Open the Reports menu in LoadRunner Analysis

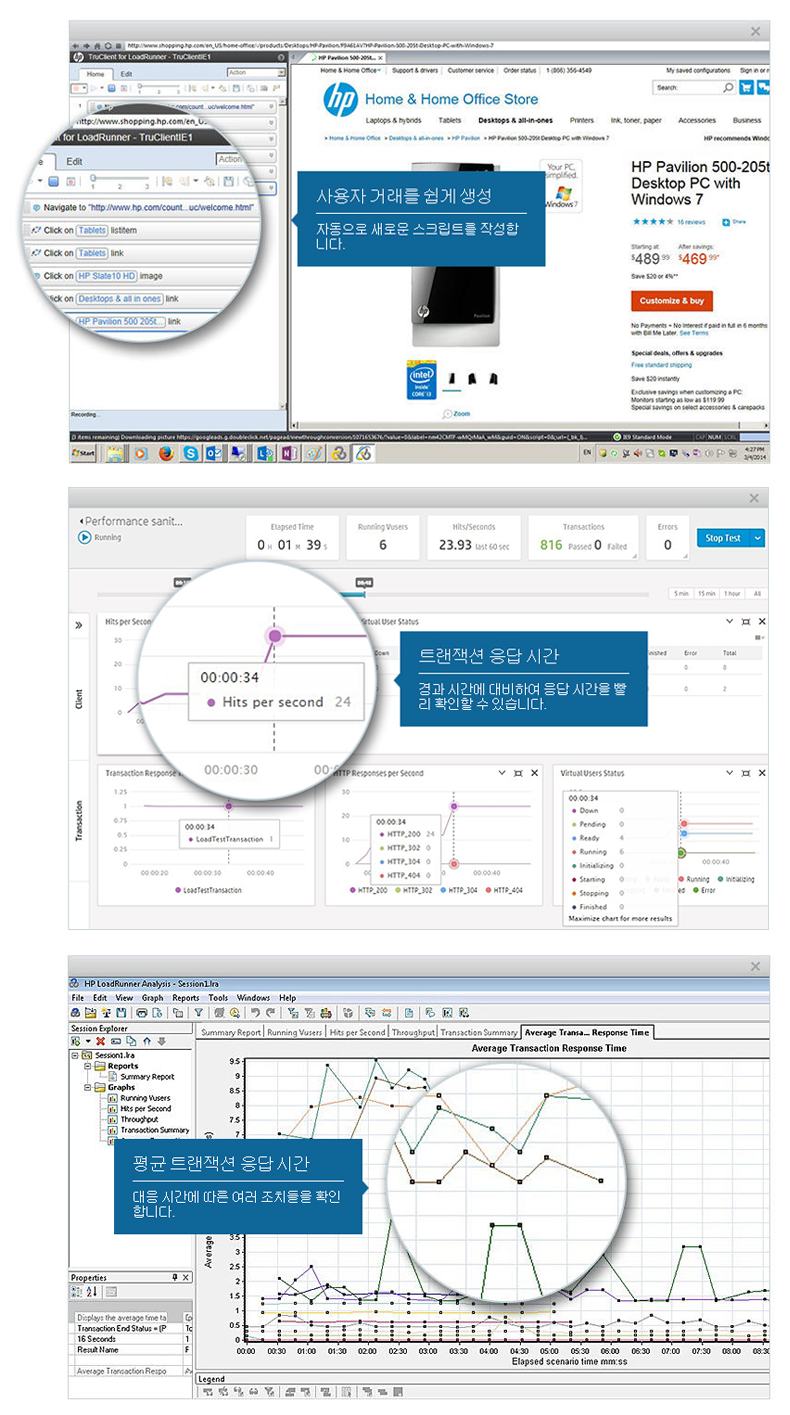[186, 998]
